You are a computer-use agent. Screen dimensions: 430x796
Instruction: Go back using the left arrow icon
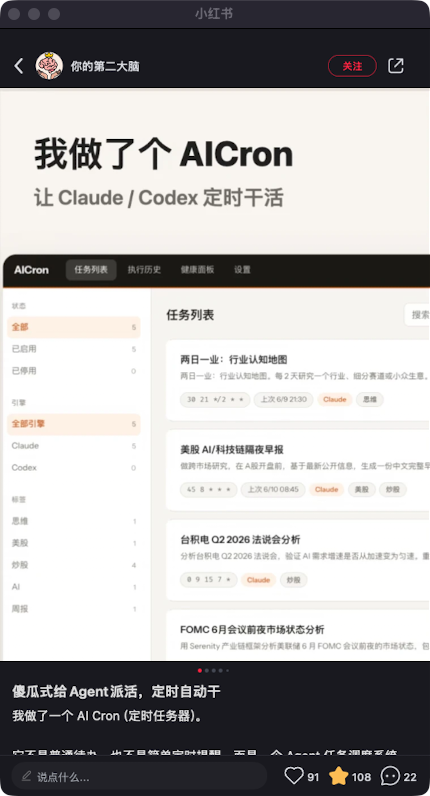(x=19, y=66)
